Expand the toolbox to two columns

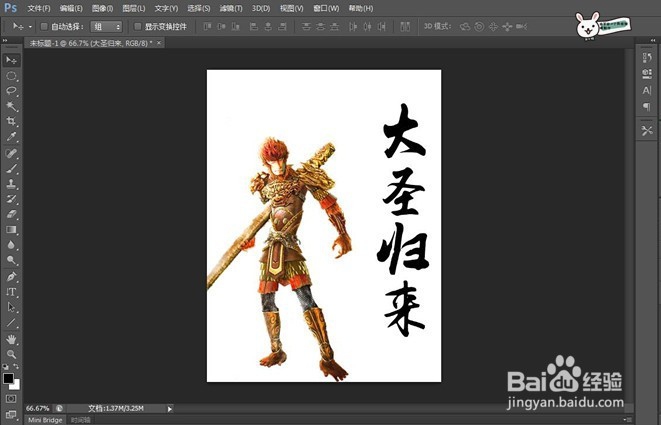(5, 40)
